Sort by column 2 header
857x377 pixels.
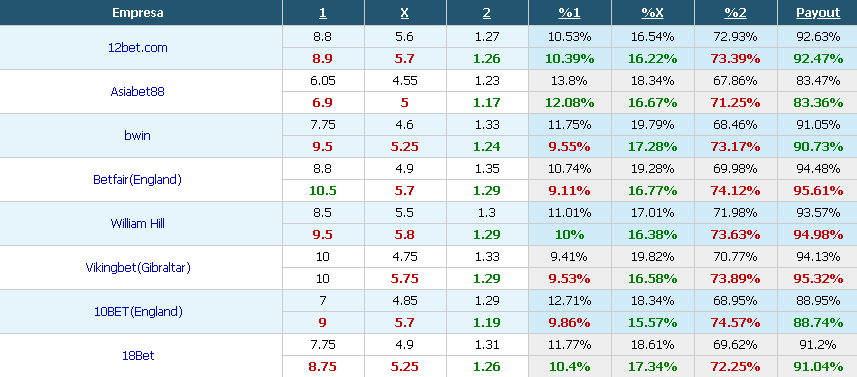pos(486,13)
